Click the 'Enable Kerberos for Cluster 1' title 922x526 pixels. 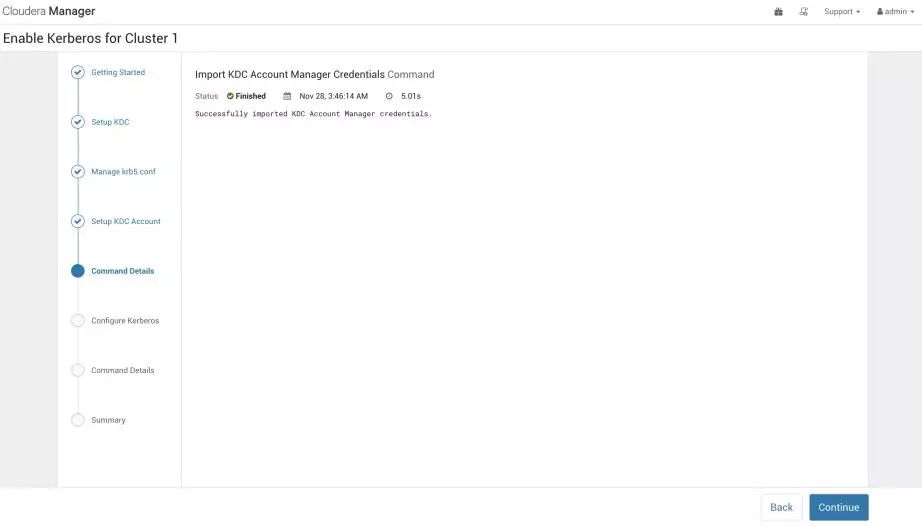click(90, 38)
